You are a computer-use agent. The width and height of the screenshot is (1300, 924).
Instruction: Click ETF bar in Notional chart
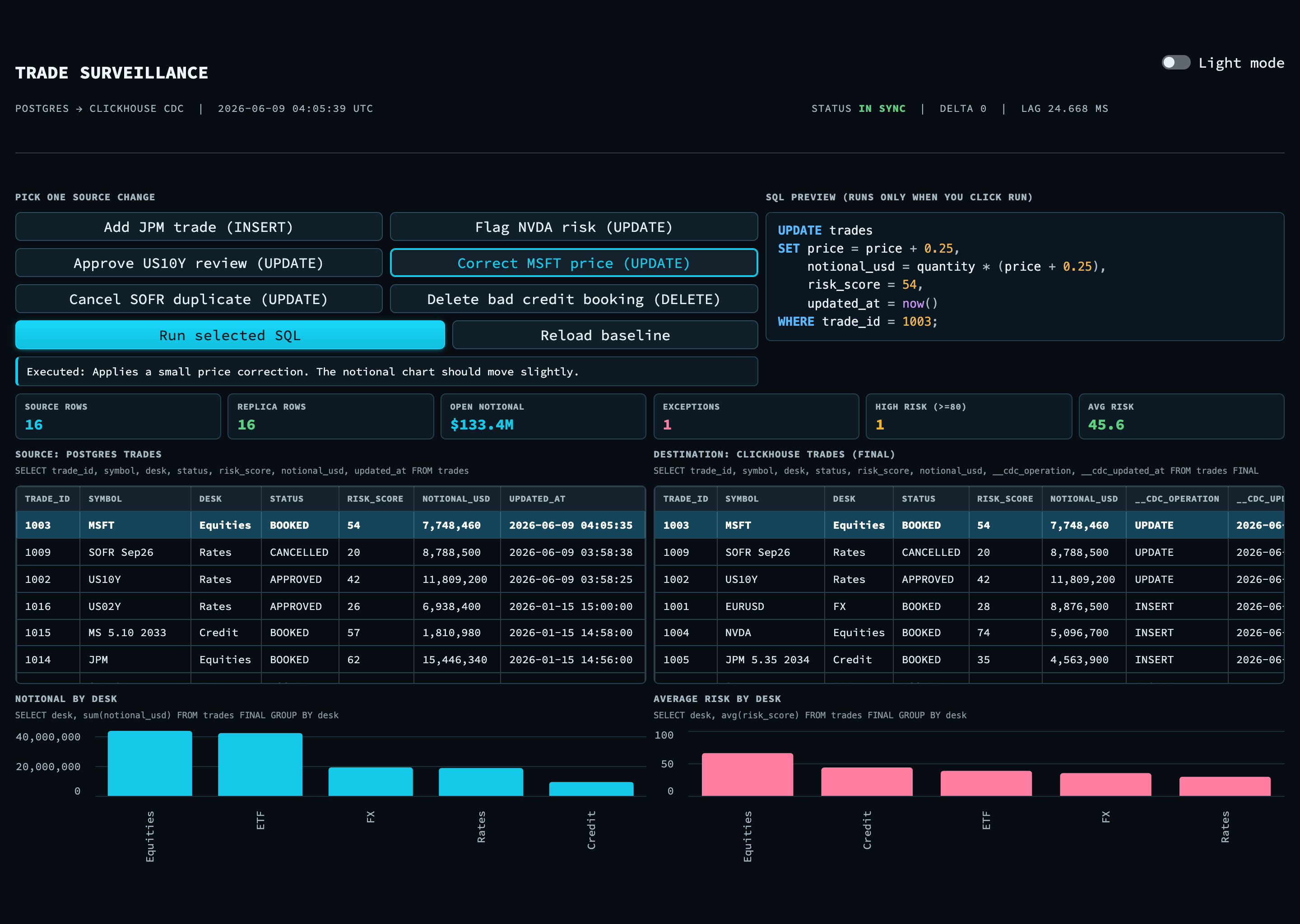(260, 765)
